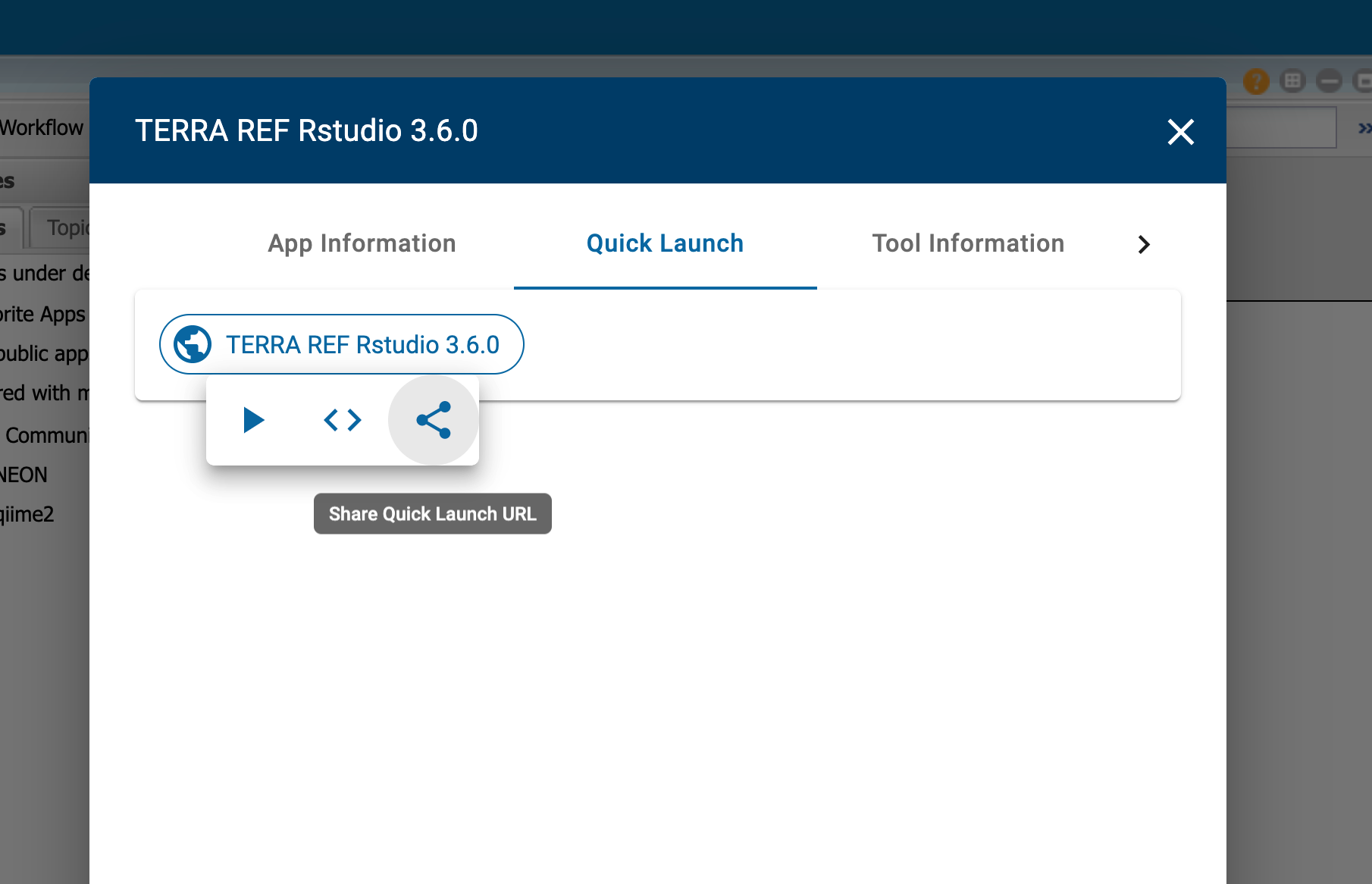The image size is (1372, 884).
Task: Launch the app with the play icon
Action: (252, 420)
